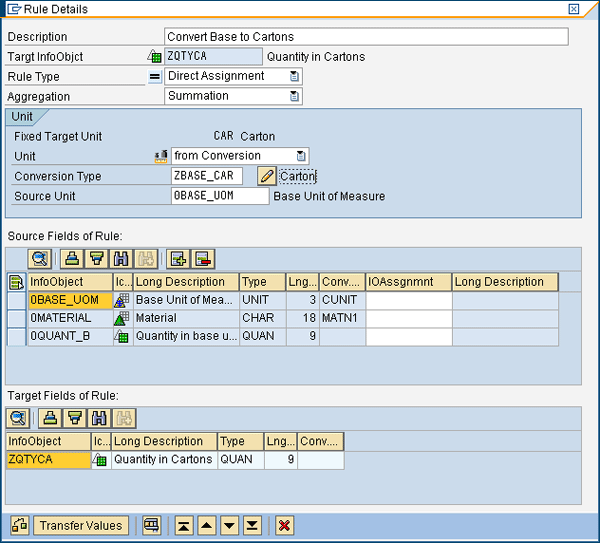This screenshot has height=543, width=600.
Task: Click the Targt InfoObjct field ZQTYCA
Action: (213, 56)
